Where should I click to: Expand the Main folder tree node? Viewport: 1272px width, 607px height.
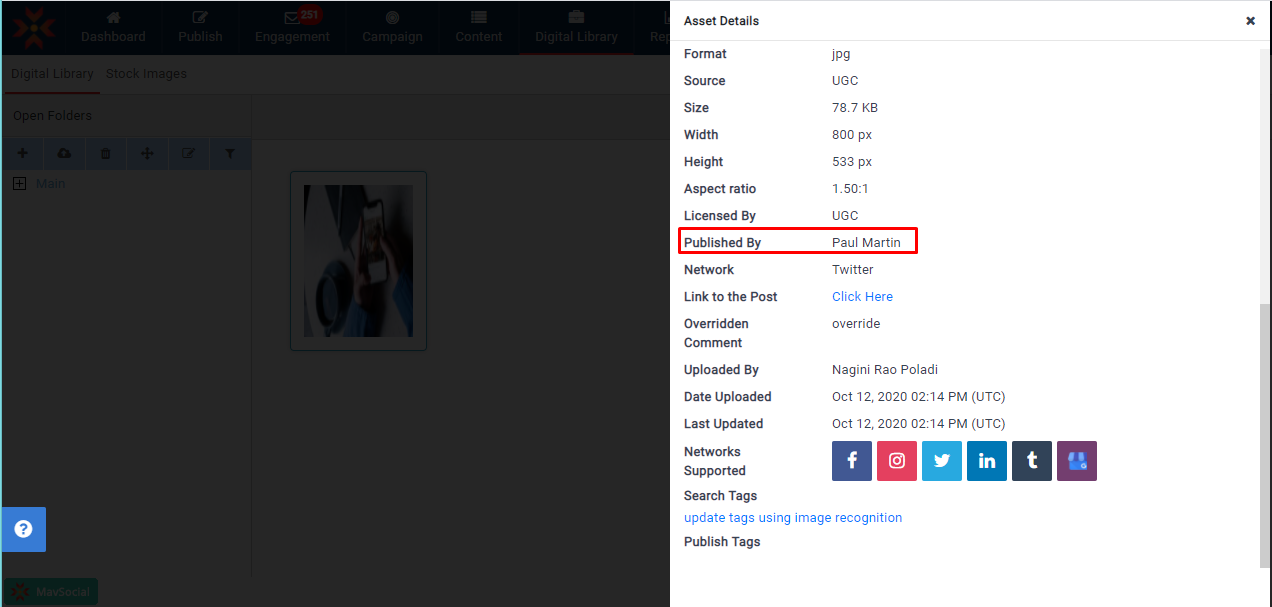[19, 184]
